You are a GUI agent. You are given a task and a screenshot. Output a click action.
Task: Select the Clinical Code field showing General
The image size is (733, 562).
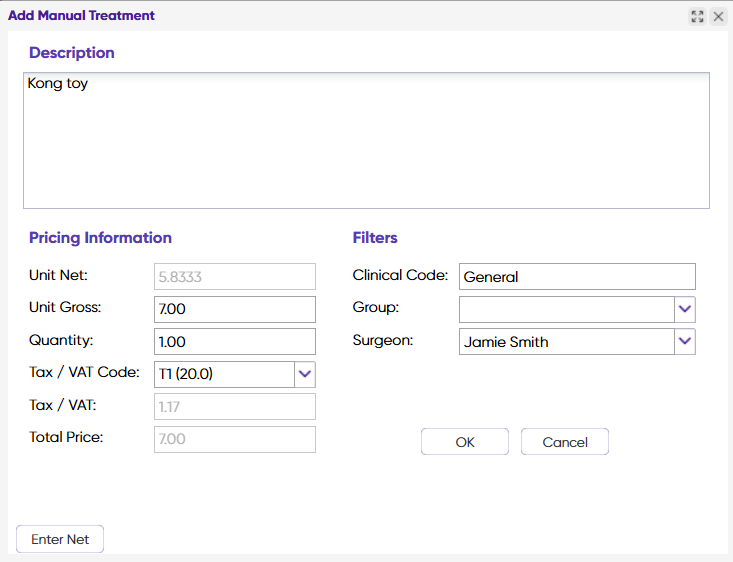[577, 276]
